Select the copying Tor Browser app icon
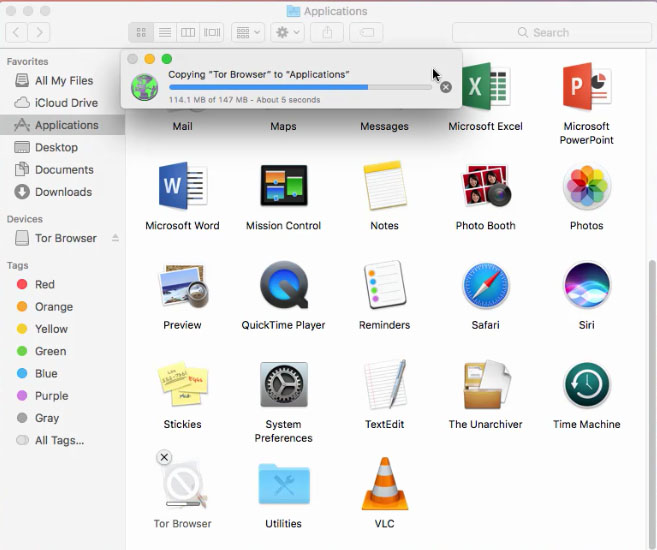This screenshot has height=550, width=657. (183, 484)
